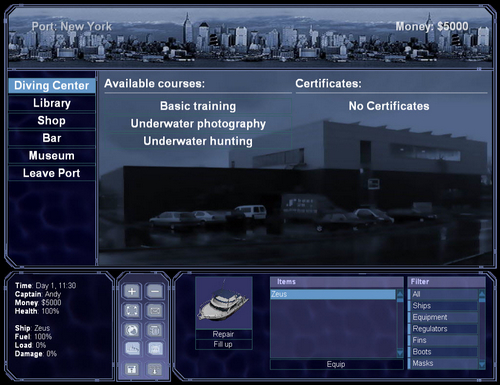Click the Available courses heading
The image size is (500, 385).
point(154,84)
